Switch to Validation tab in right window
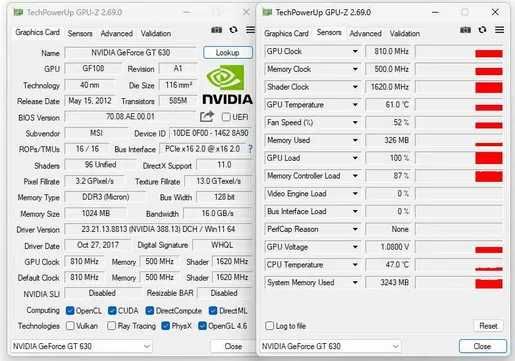The width and height of the screenshot is (515, 361). coord(405,34)
